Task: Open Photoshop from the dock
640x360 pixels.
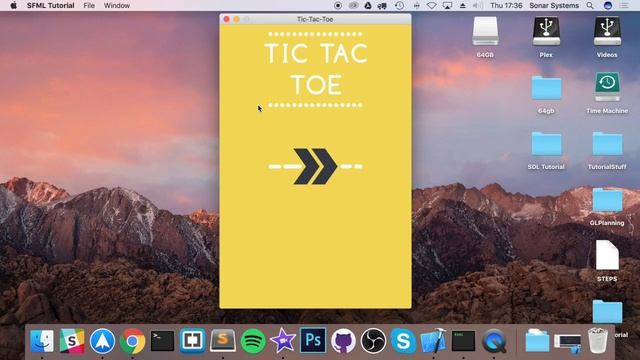Action: [313, 340]
